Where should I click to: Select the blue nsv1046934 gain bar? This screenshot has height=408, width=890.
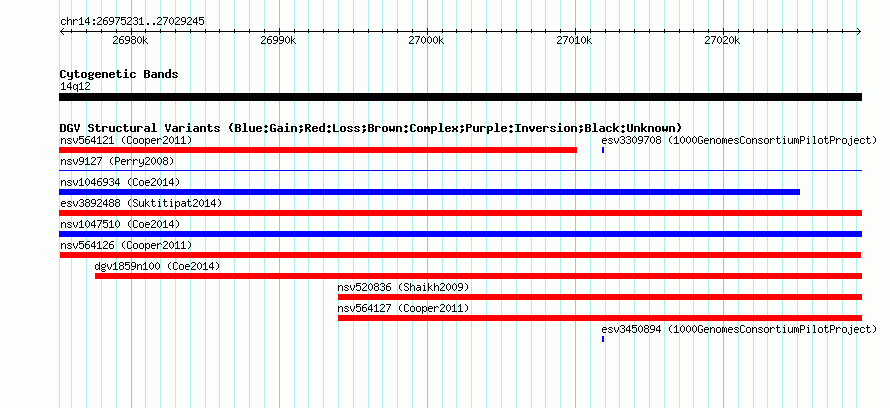point(430,192)
